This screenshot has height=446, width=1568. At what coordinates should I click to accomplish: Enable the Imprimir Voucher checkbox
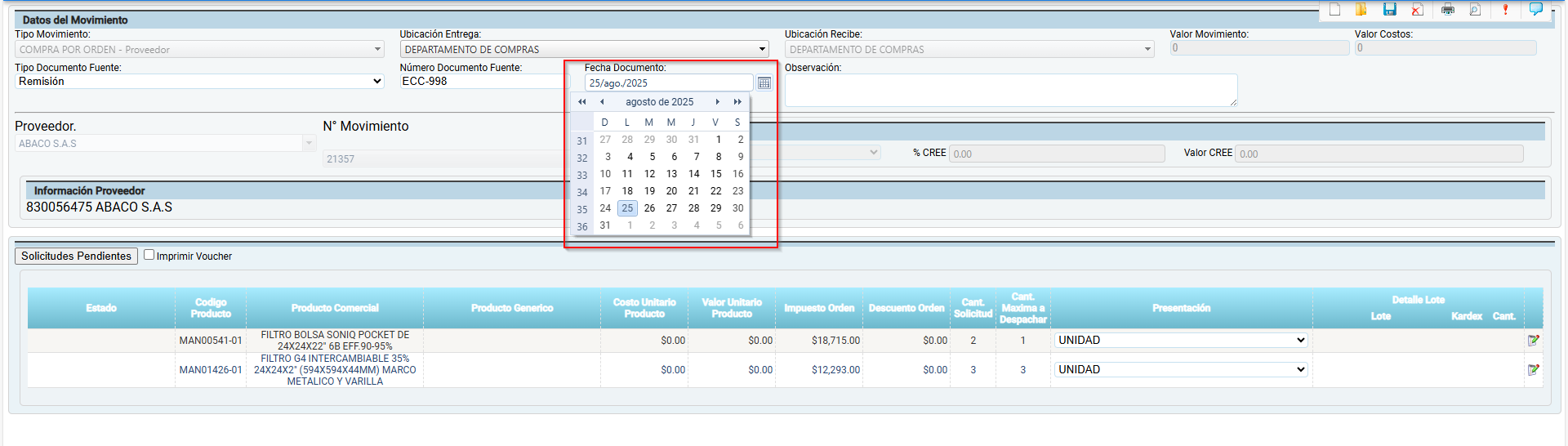149,255
